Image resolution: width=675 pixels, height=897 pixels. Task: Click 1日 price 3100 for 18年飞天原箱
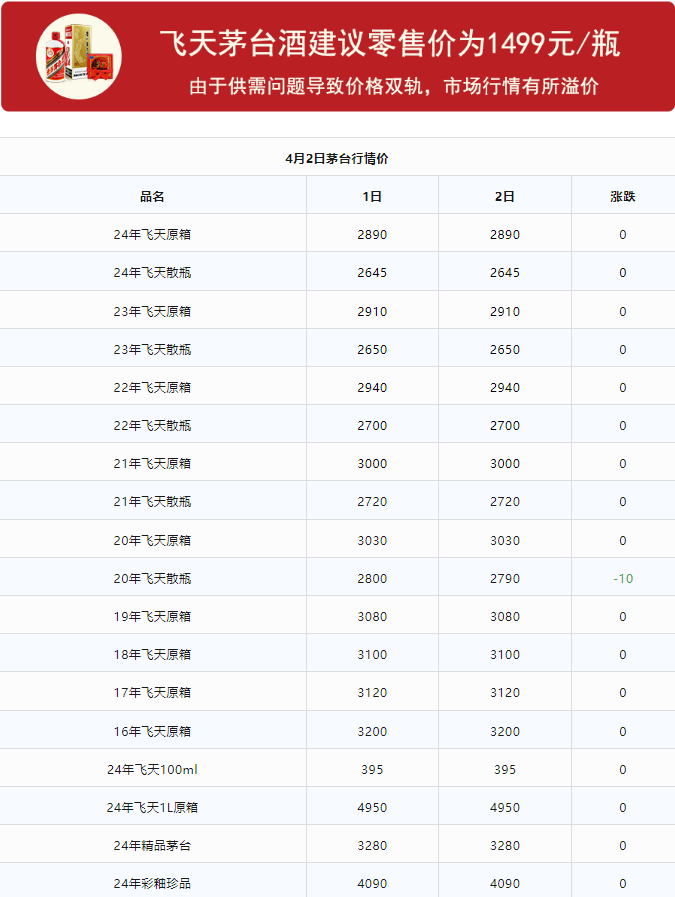pos(372,654)
